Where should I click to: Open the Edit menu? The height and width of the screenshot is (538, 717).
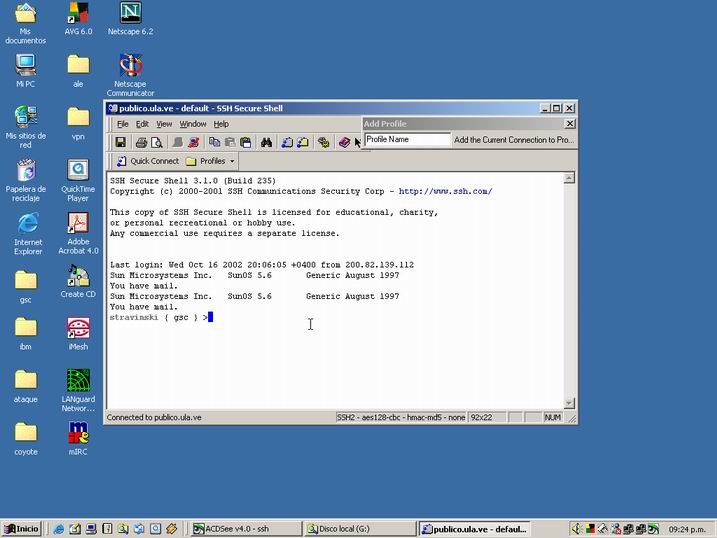[x=142, y=124]
